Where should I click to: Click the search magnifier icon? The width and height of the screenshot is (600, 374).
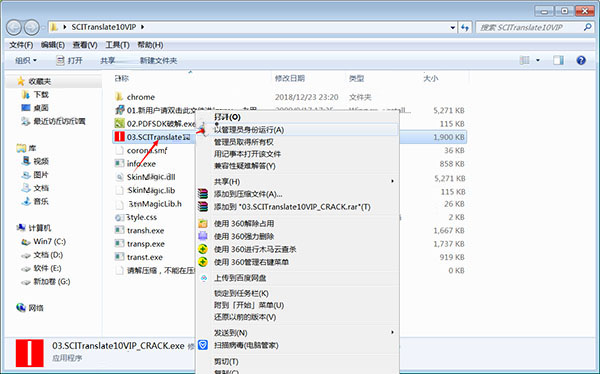coord(587,27)
